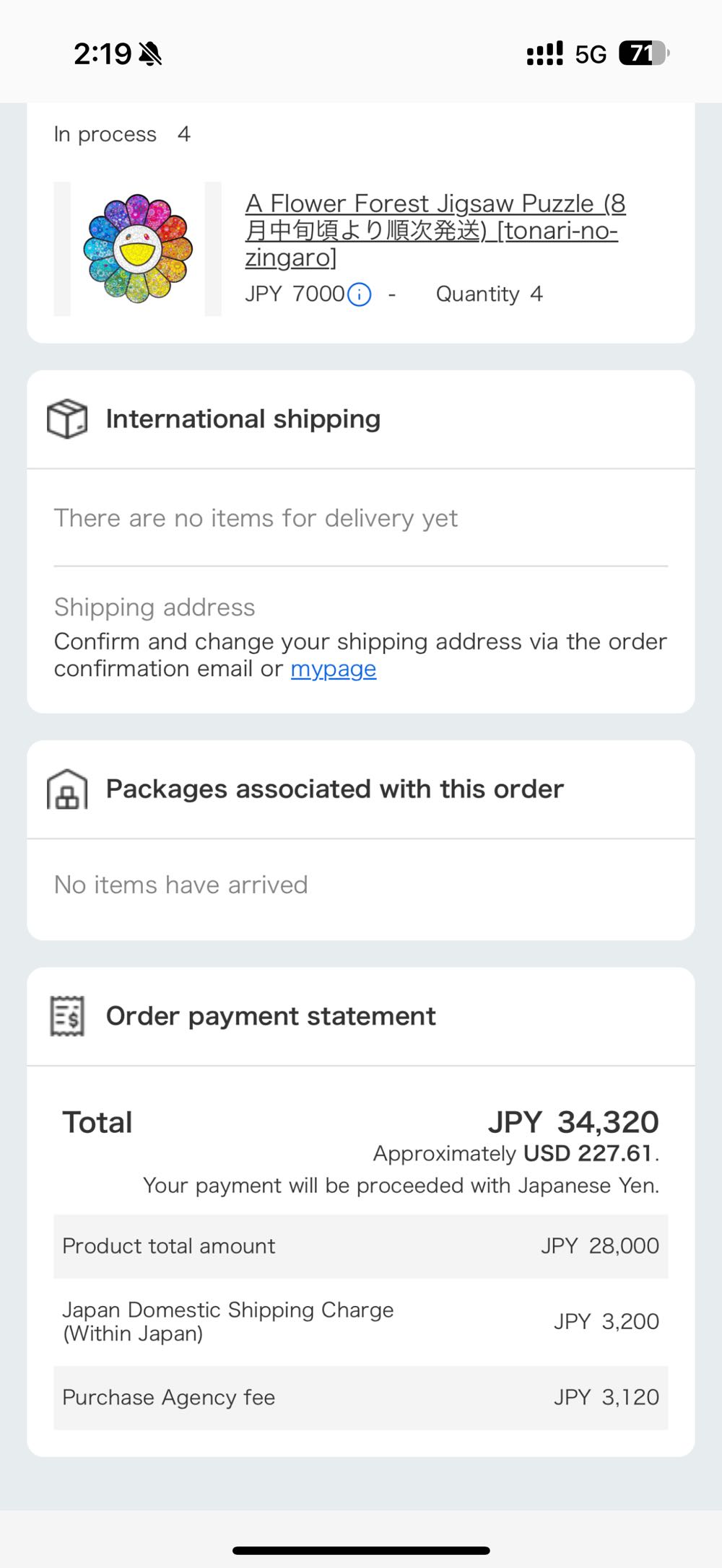Tap the Purchase Agency fee row
The height and width of the screenshot is (1568, 722).
point(360,1398)
